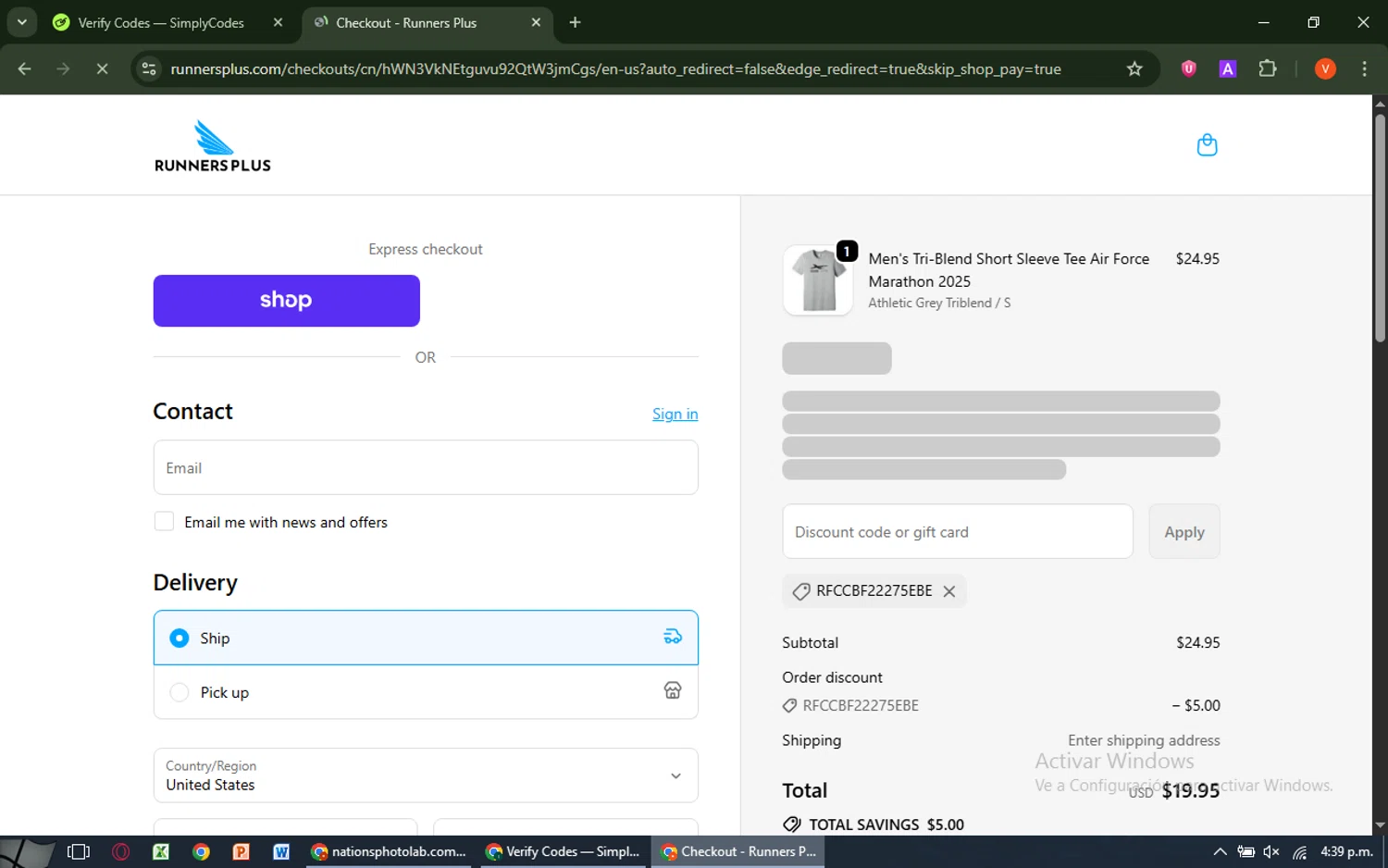Open the tab search dropdown arrow
The width and height of the screenshot is (1388, 868).
tap(22, 22)
